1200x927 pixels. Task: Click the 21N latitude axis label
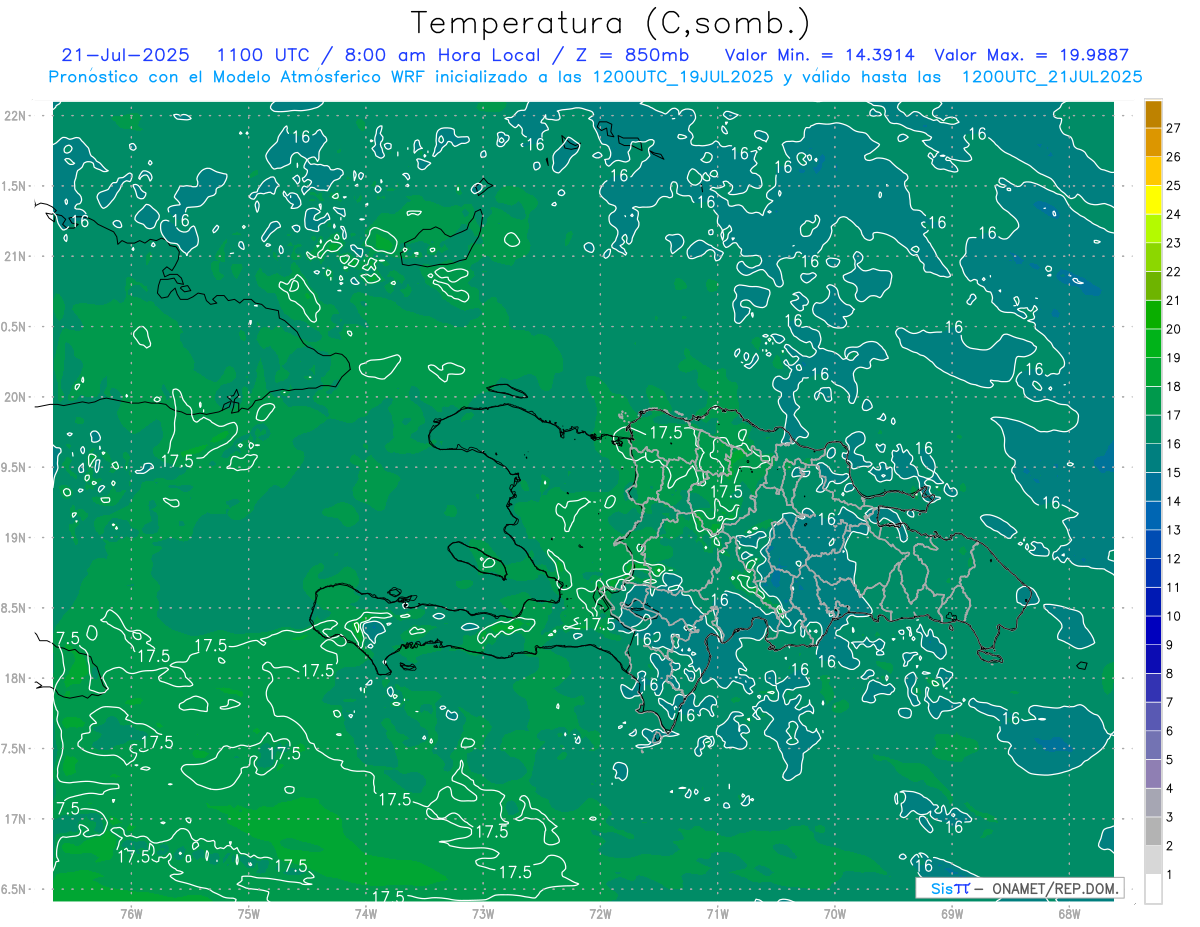tap(15, 256)
